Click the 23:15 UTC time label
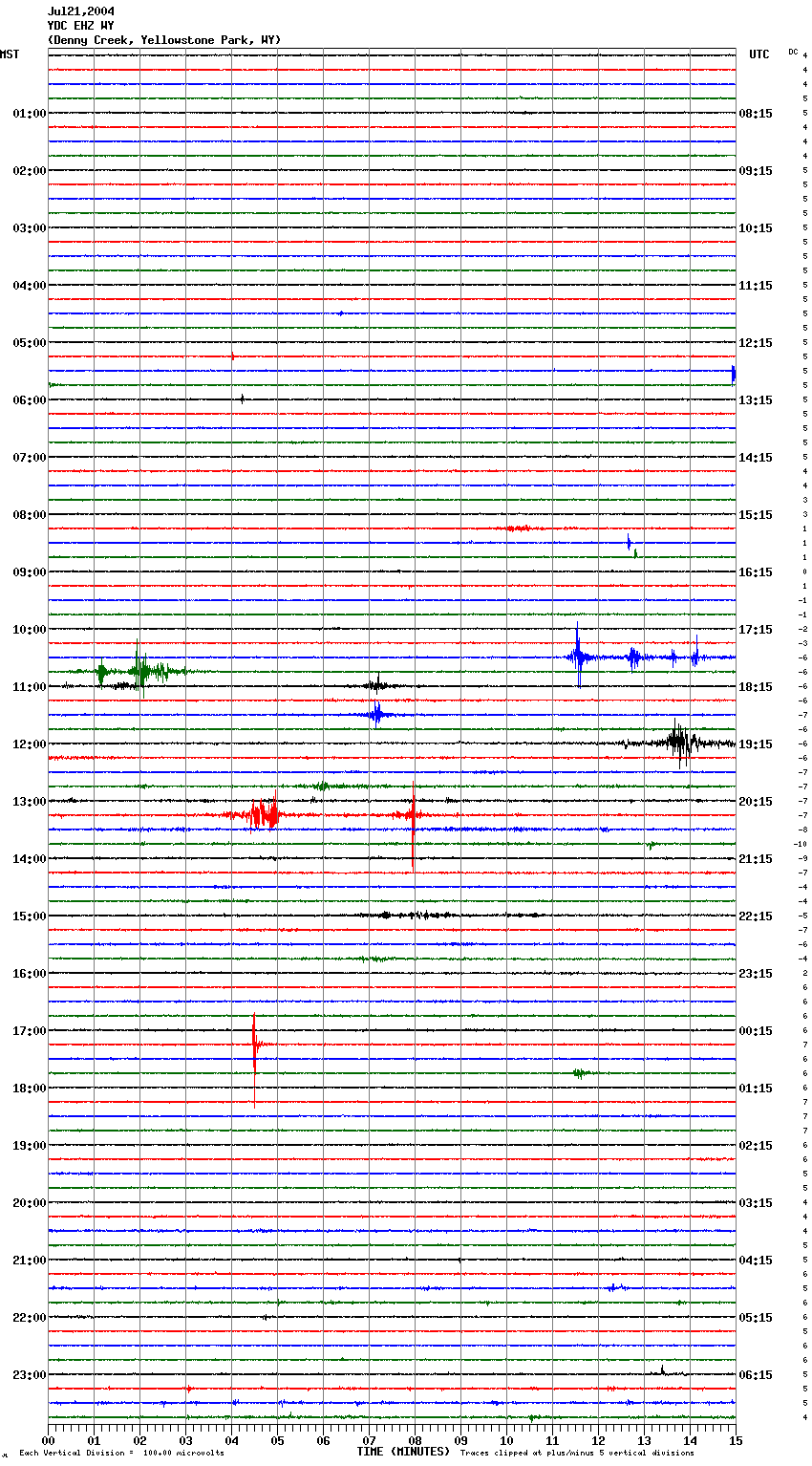 [756, 974]
